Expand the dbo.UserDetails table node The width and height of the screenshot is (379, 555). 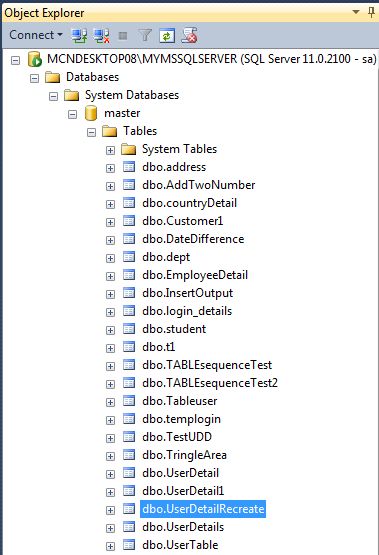[110, 528]
